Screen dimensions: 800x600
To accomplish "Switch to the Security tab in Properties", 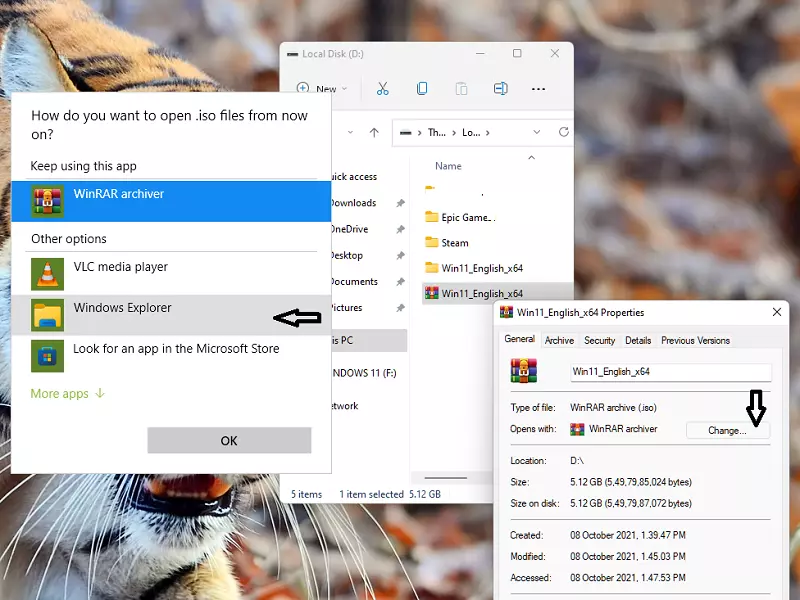I will click(x=599, y=341).
